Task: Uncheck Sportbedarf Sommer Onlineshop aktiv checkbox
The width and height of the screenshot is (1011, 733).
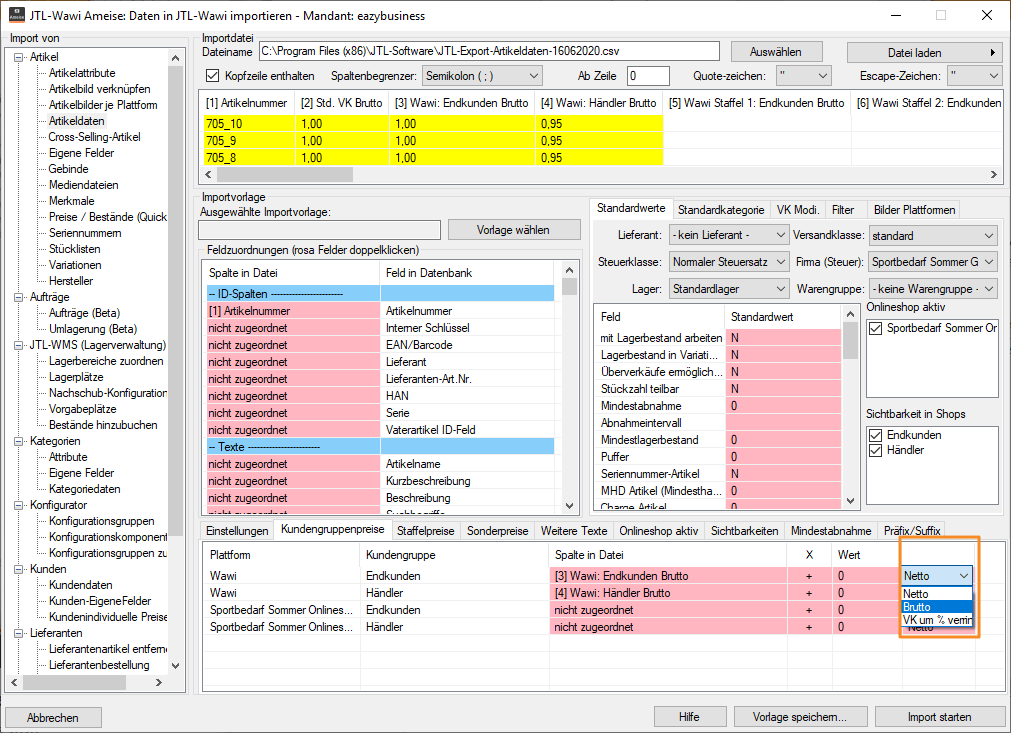Action: 876,328
